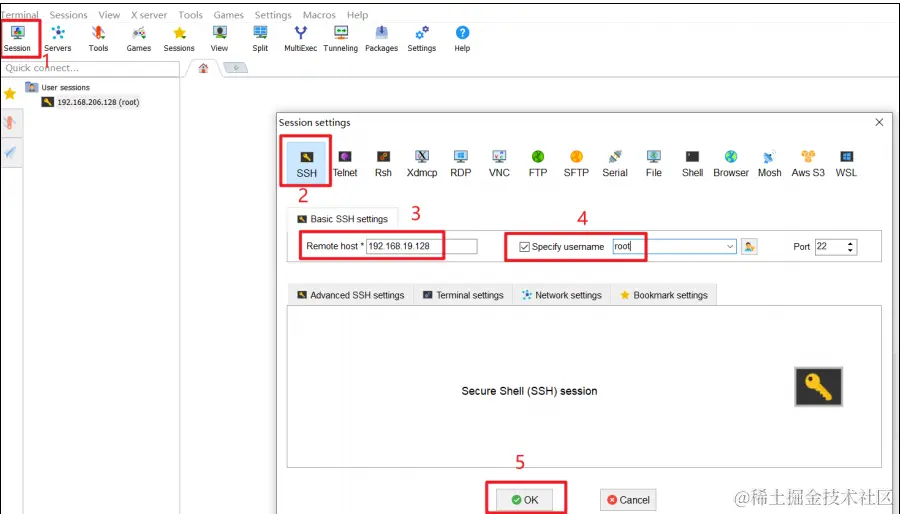
Task: Toggle the Specify username checkbox
Action: (x=524, y=247)
